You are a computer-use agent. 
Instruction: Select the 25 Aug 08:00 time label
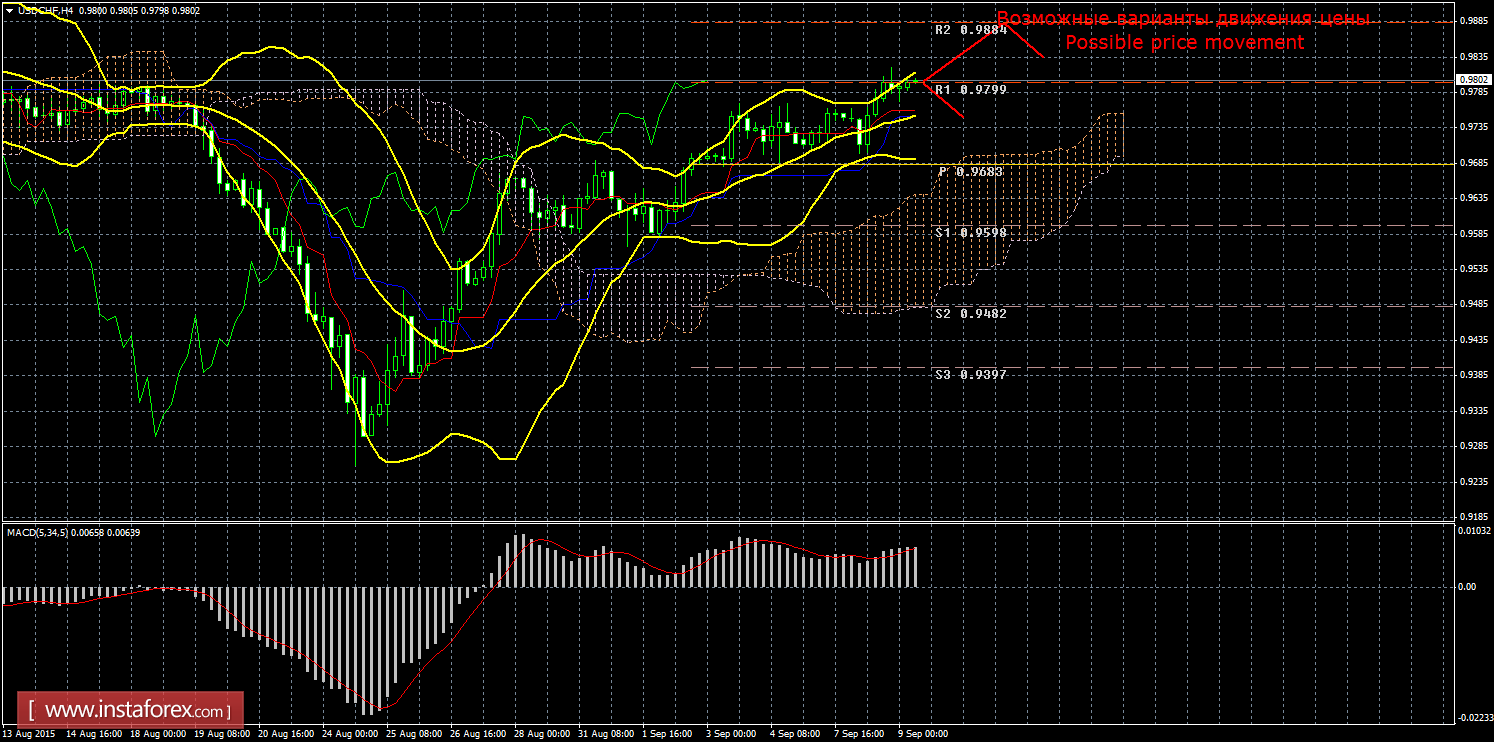[414, 734]
